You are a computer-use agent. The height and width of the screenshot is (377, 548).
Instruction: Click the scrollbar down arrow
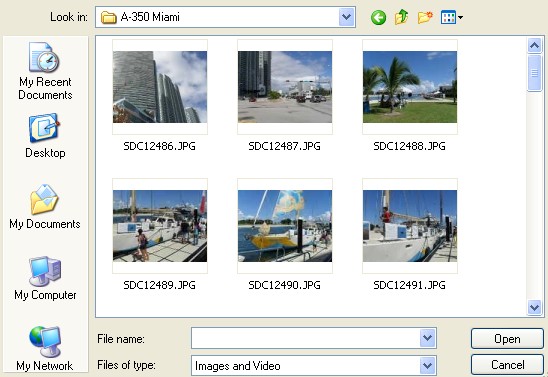(534, 307)
